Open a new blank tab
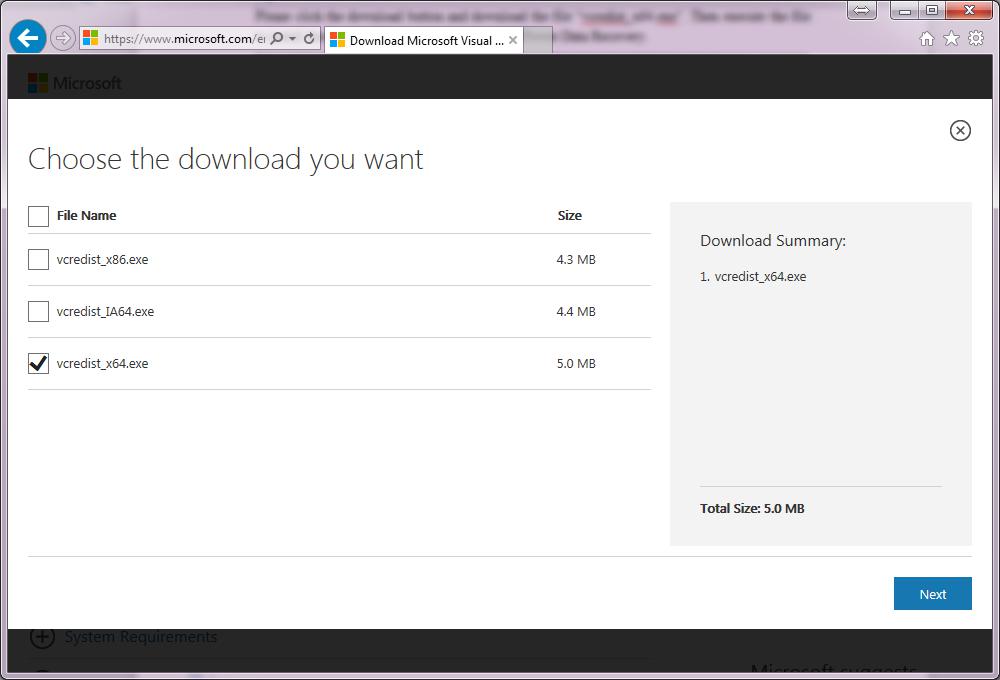This screenshot has width=1000, height=680. point(538,40)
